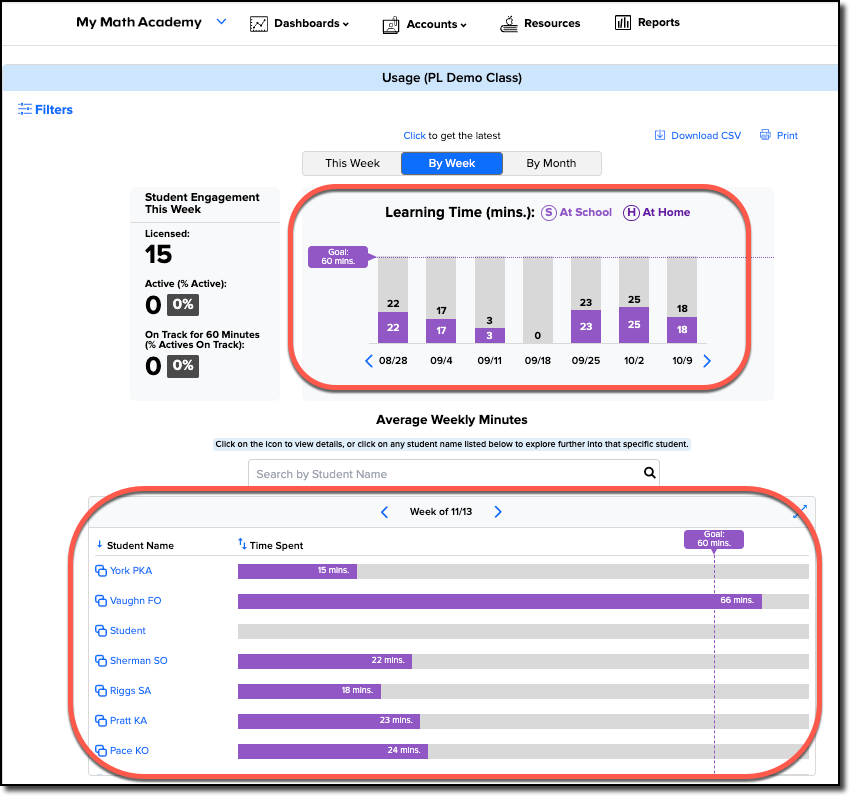The image size is (850, 796).
Task: Click the Week of 11/13 label
Action: click(x=441, y=512)
